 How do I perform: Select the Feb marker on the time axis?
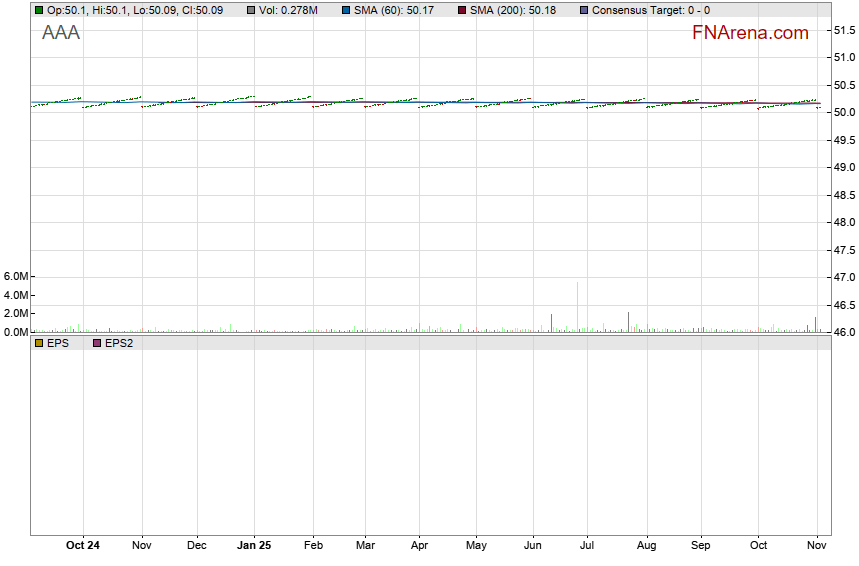(x=314, y=546)
